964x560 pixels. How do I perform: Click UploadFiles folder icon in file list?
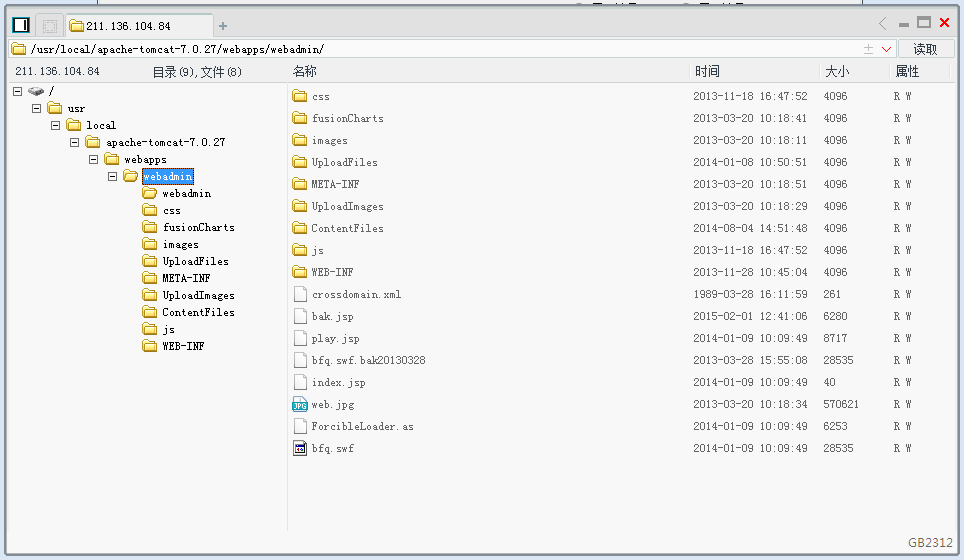click(x=299, y=162)
